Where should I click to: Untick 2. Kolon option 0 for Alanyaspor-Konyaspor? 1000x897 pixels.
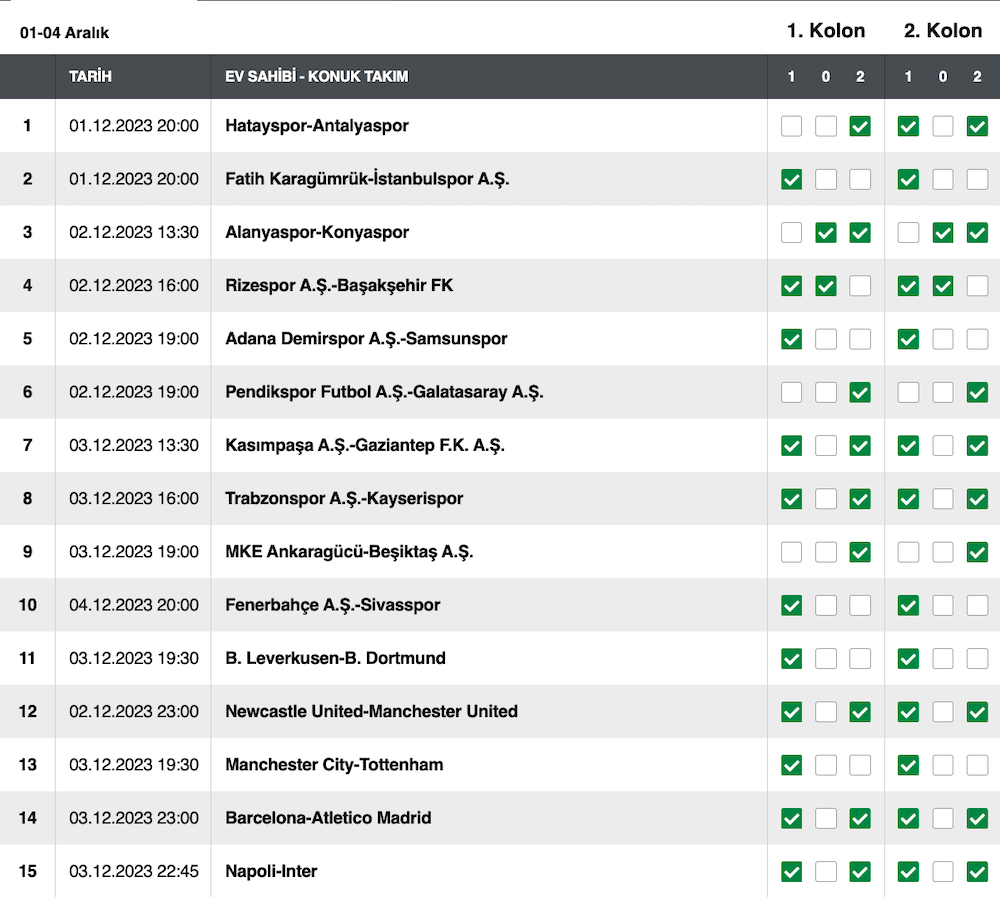[943, 233]
